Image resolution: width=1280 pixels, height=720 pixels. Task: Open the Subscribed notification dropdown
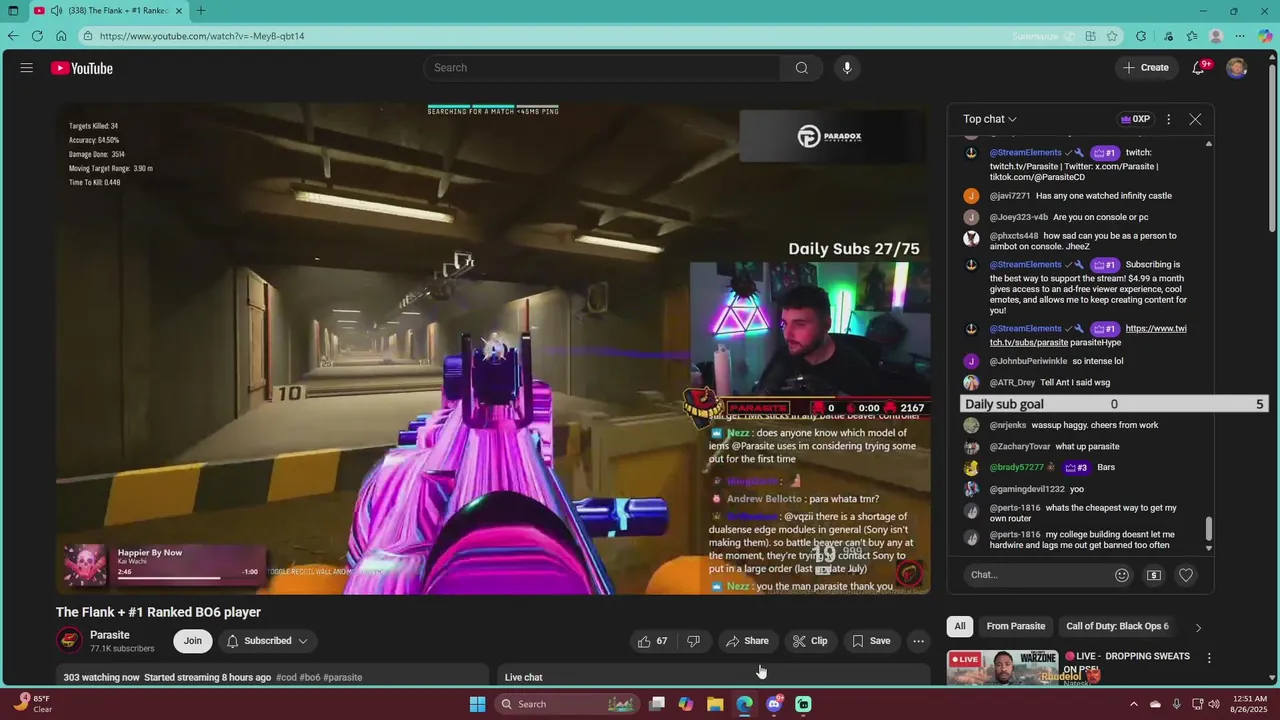tap(267, 641)
